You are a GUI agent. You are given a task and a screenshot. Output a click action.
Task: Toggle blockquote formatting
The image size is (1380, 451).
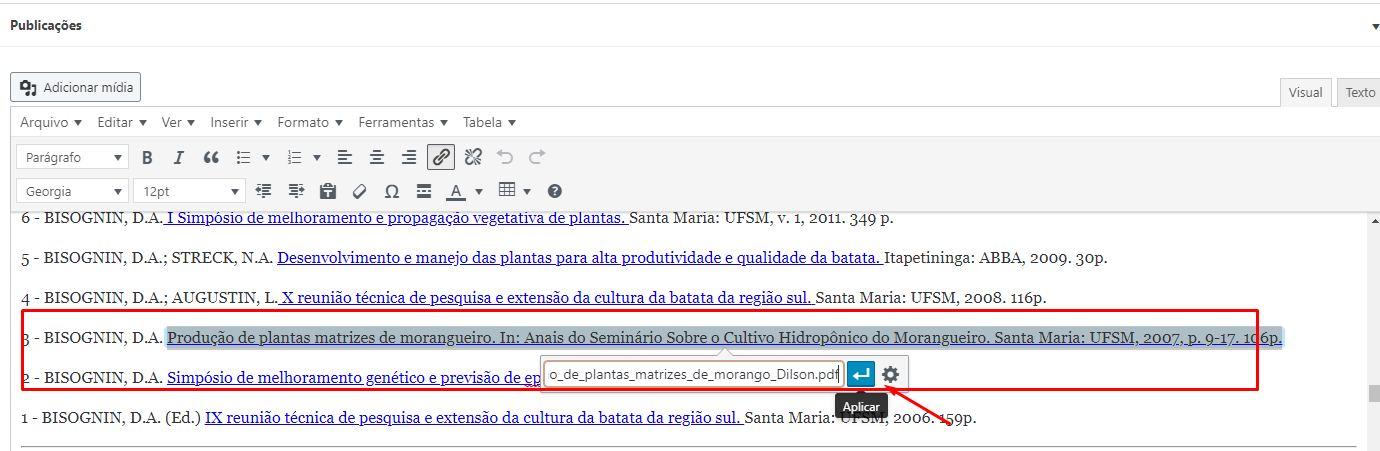tap(211, 157)
